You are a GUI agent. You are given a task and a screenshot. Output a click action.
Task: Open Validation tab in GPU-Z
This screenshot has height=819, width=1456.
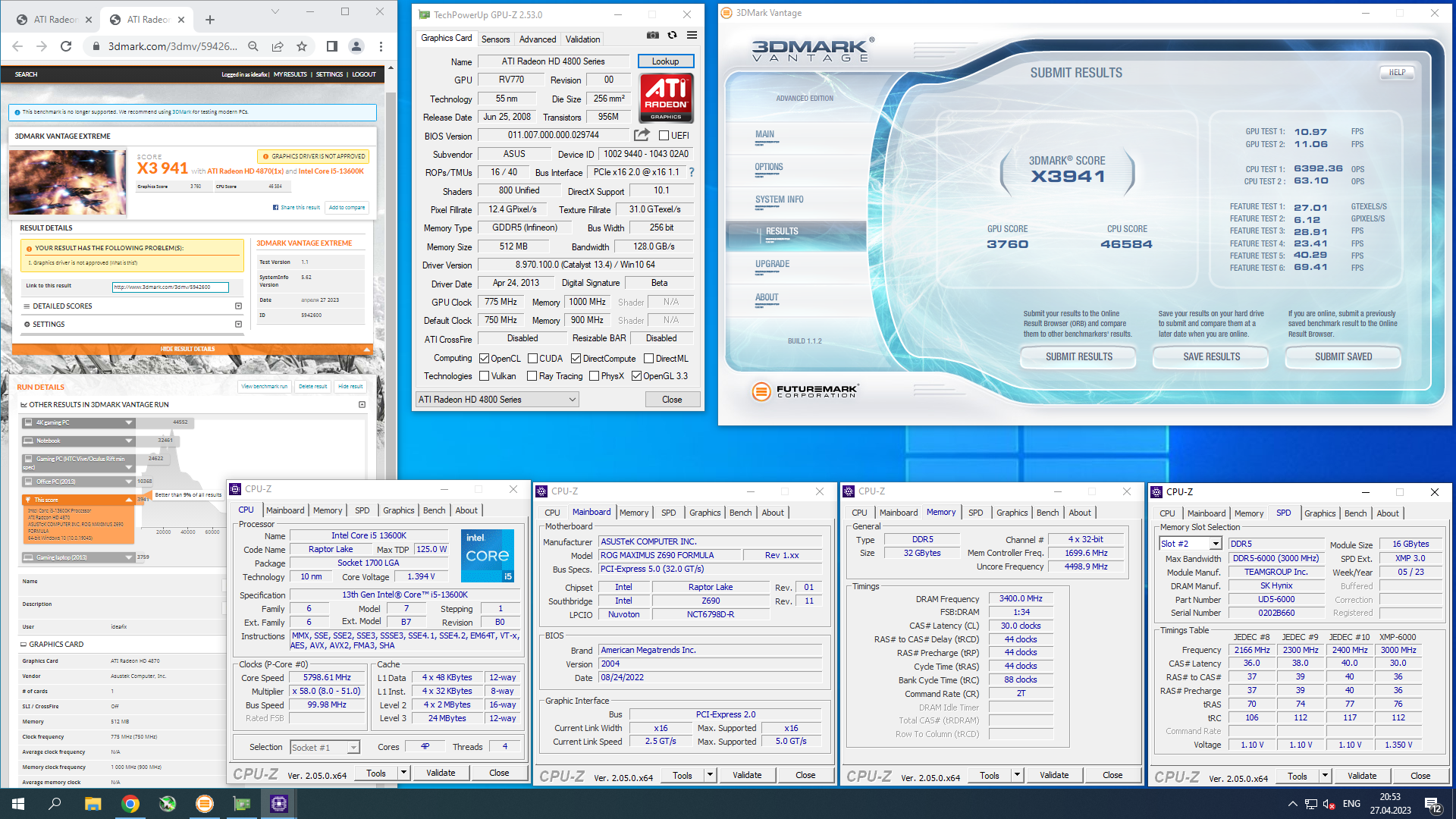[x=582, y=39]
